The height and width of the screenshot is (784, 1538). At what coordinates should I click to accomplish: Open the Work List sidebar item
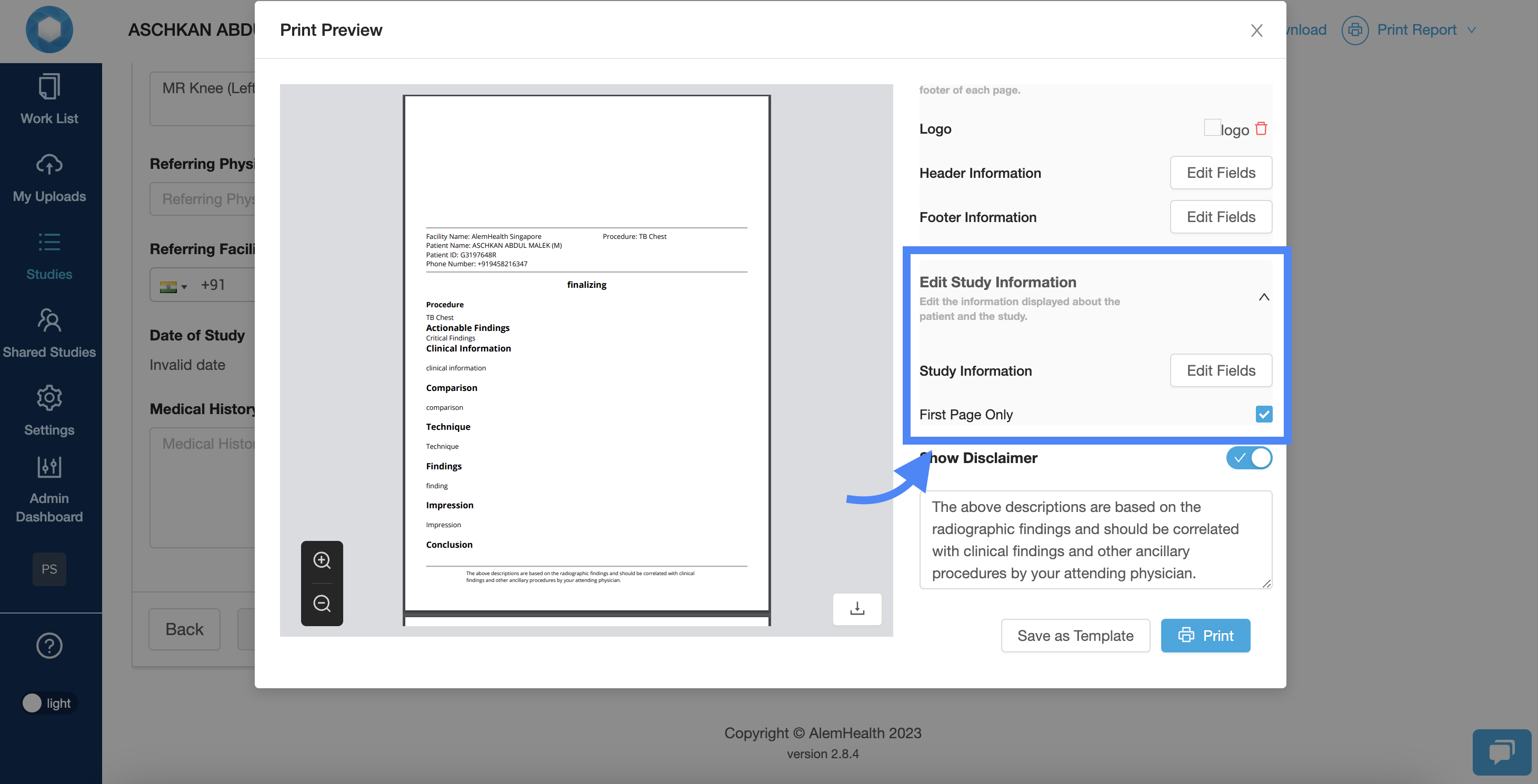49,99
